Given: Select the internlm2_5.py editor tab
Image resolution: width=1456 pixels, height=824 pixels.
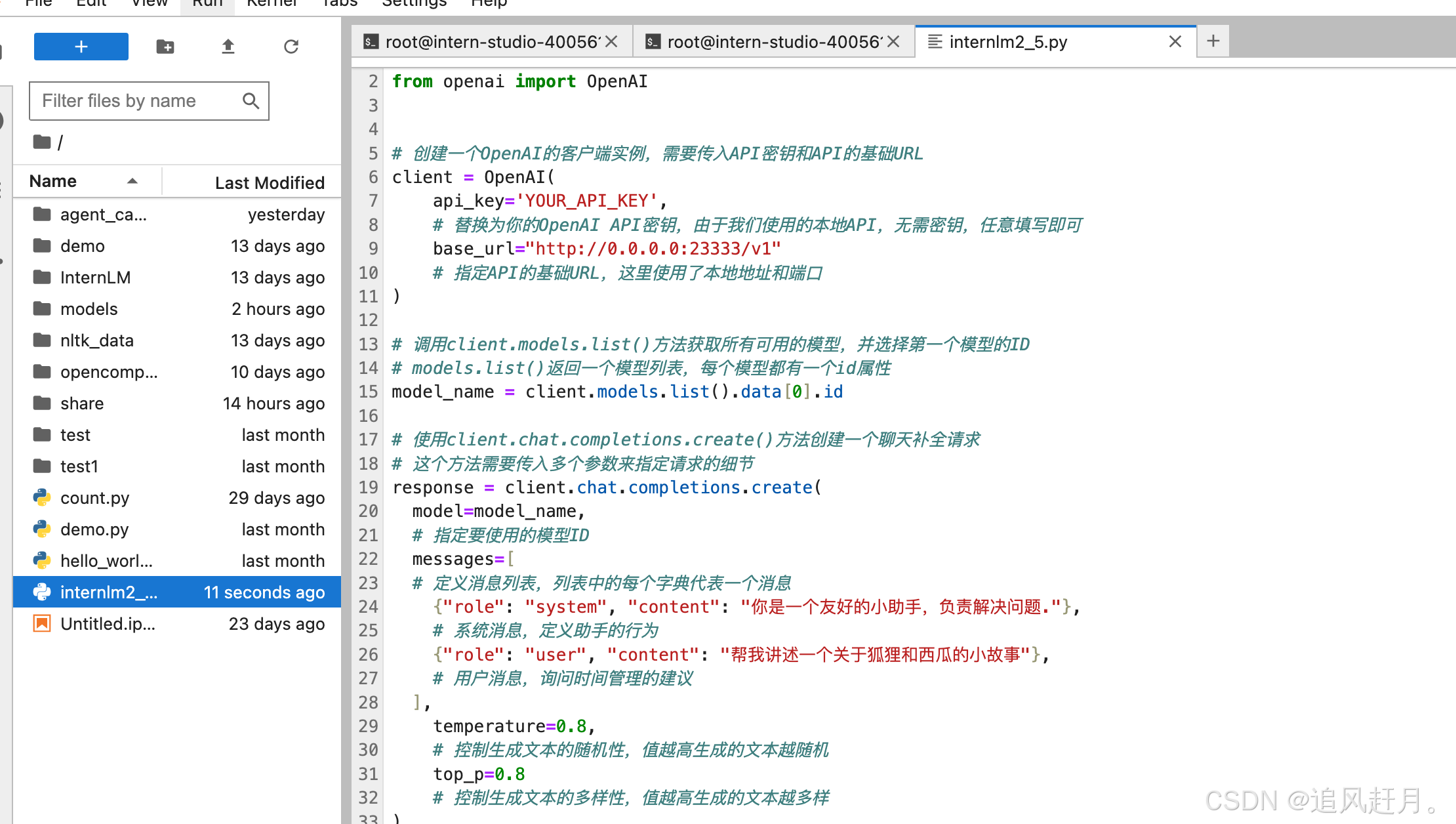Looking at the screenshot, I should pos(1056,42).
